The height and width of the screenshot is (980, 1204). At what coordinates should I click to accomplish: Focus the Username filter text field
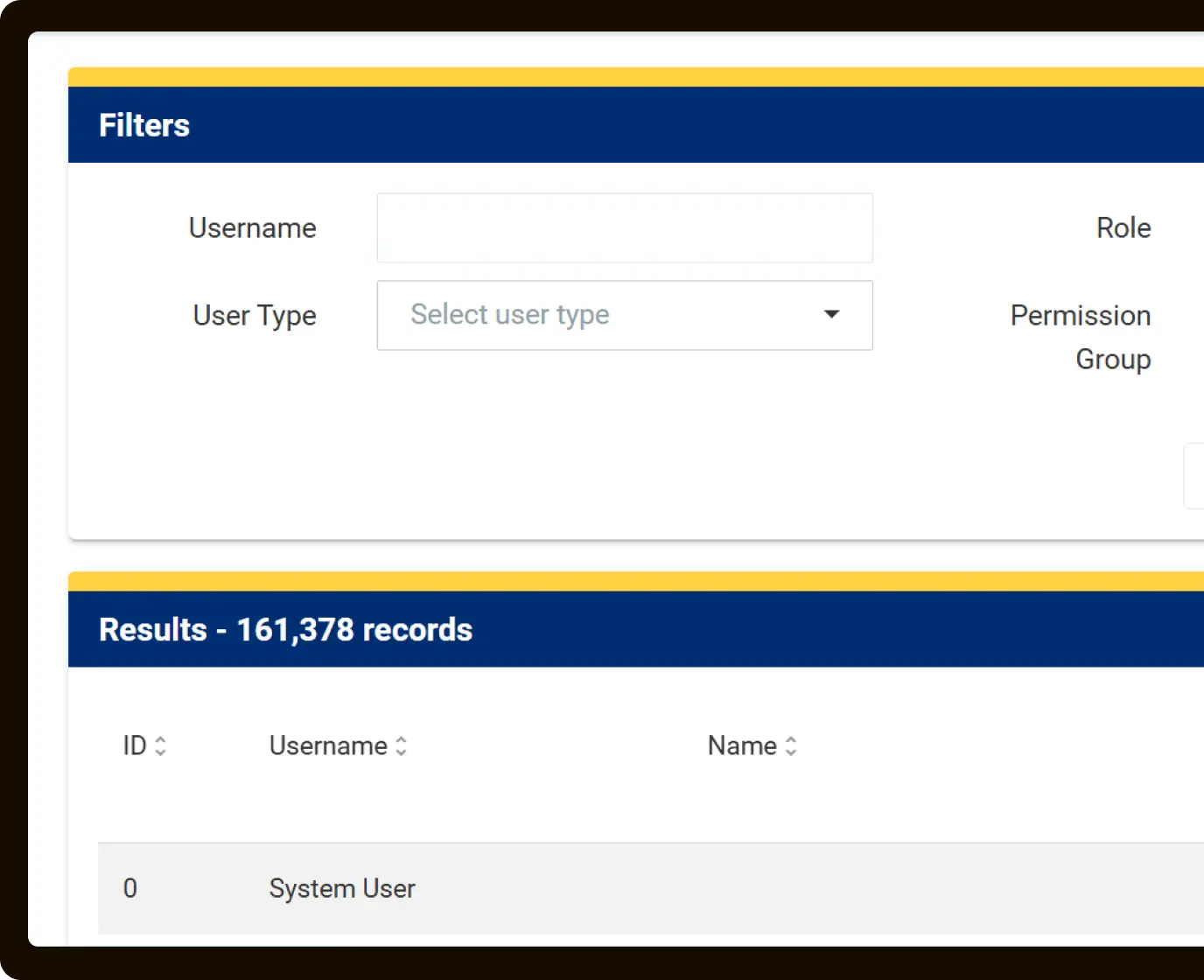tap(624, 227)
